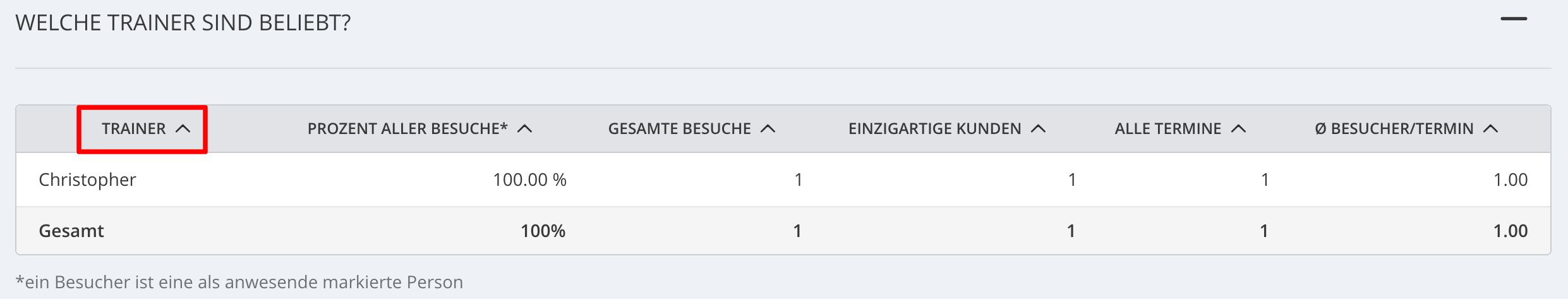Click the sort arrow beside EINZIGARTIGE KUNDEN
The height and width of the screenshot is (299, 1568).
tap(1038, 129)
